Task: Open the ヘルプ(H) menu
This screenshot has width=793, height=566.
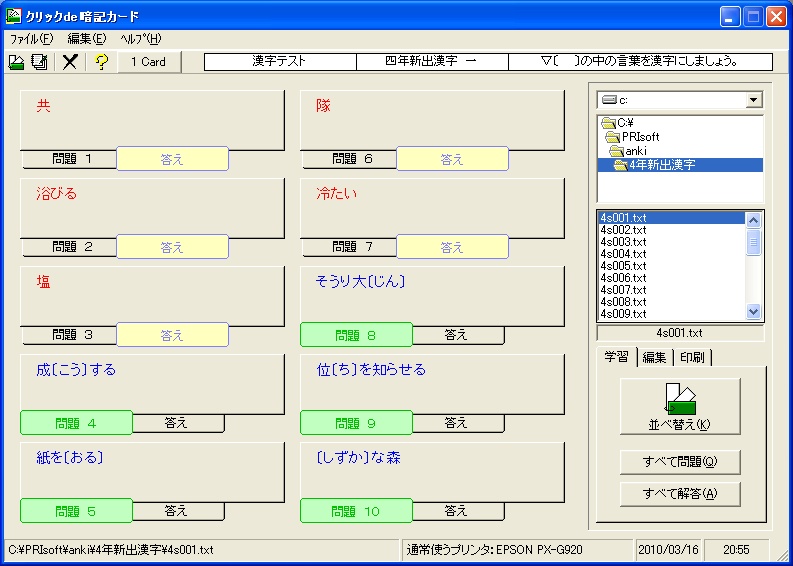Action: [141, 39]
